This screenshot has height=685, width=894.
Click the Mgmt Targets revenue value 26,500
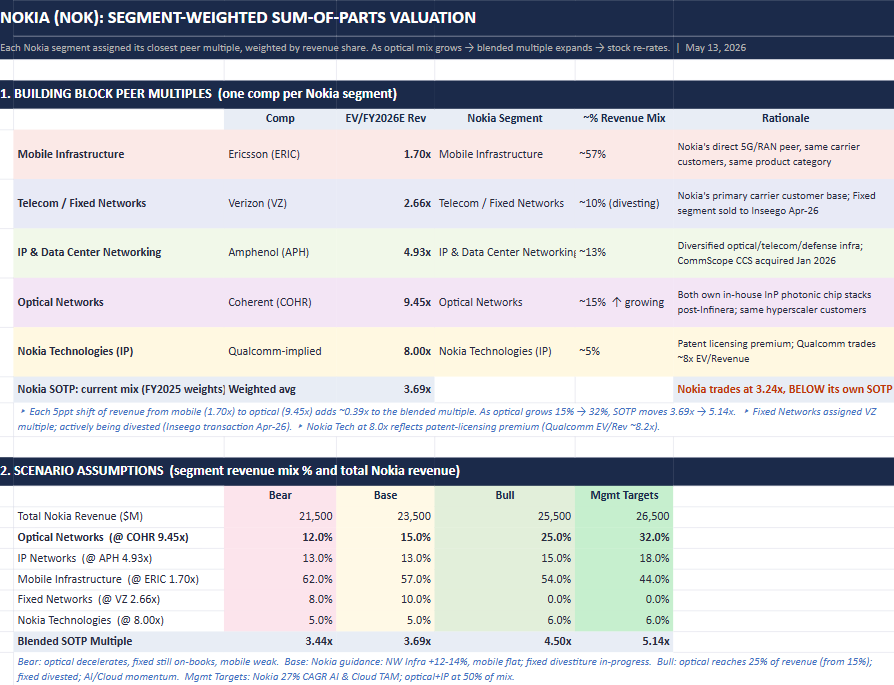click(653, 516)
